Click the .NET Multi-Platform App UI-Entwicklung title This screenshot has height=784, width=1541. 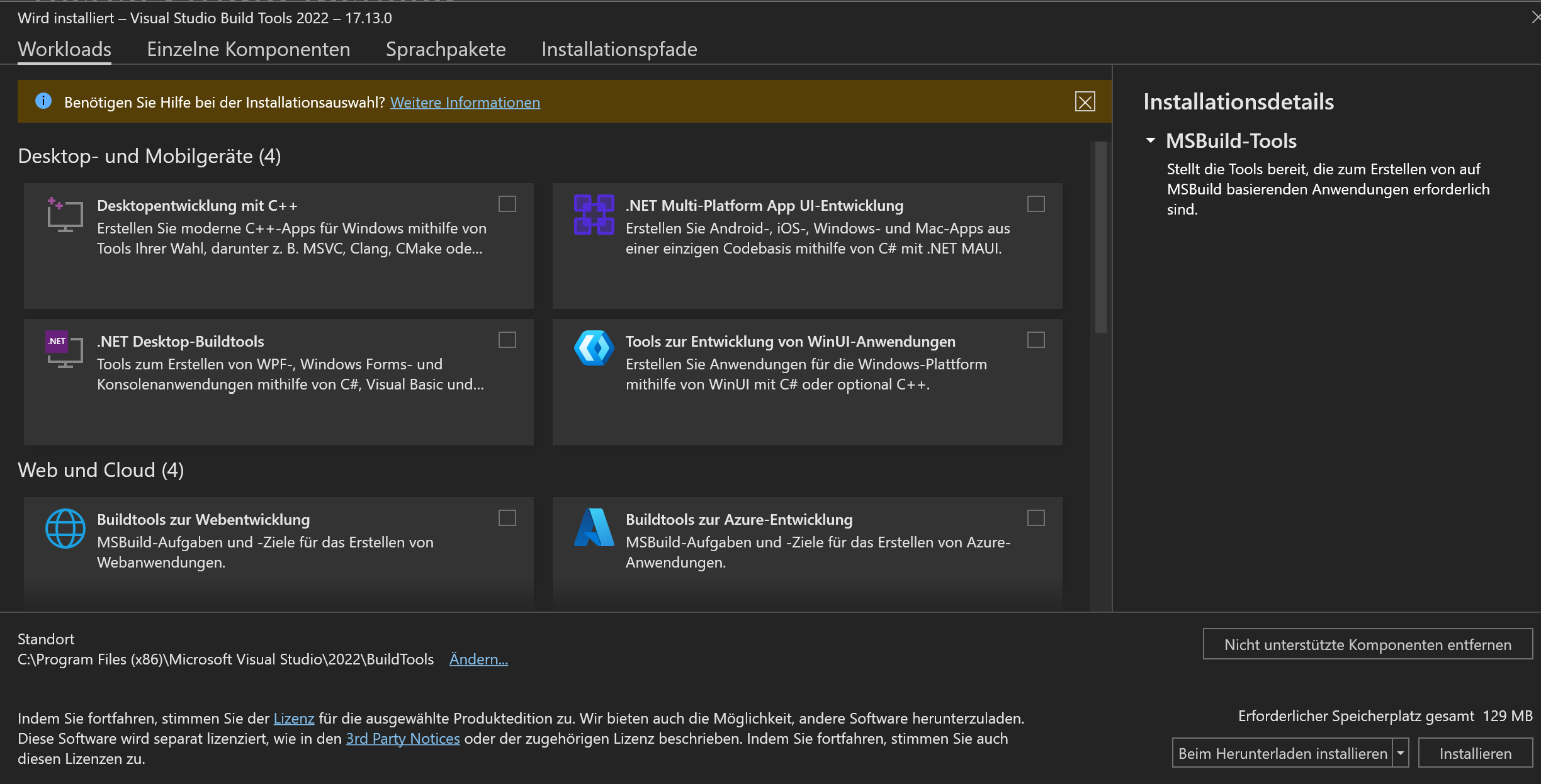point(764,205)
